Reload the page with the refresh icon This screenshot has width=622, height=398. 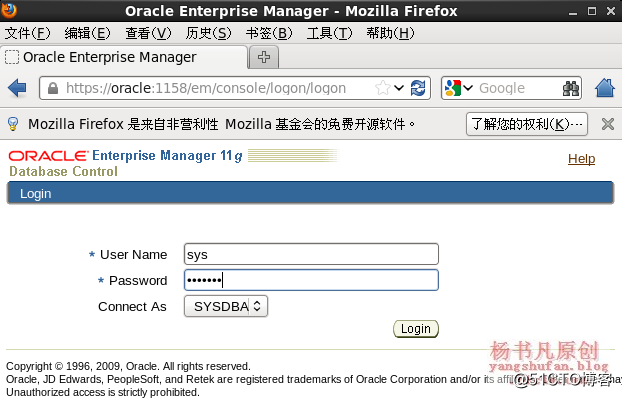tap(418, 88)
